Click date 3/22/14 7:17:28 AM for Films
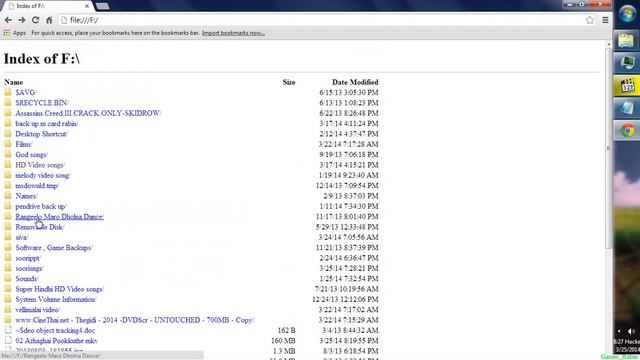 (349, 144)
